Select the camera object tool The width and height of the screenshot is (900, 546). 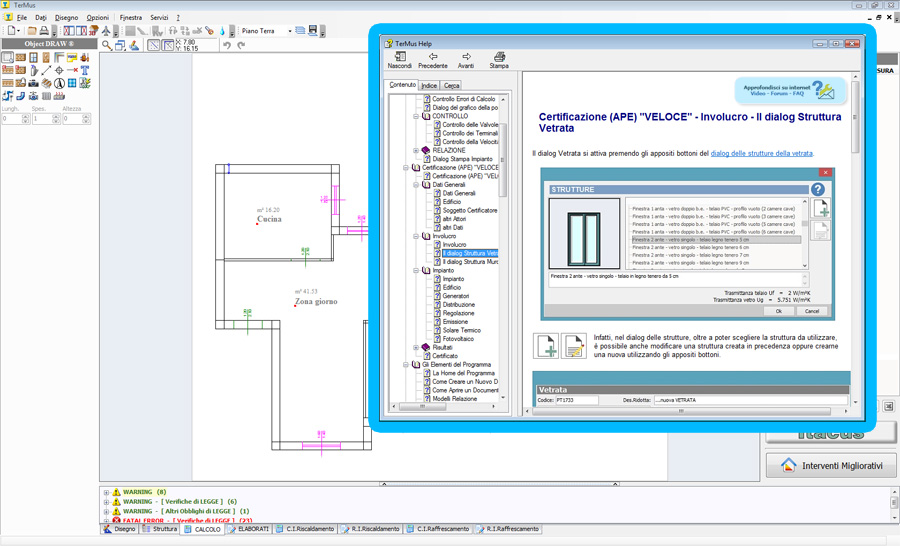(33, 83)
